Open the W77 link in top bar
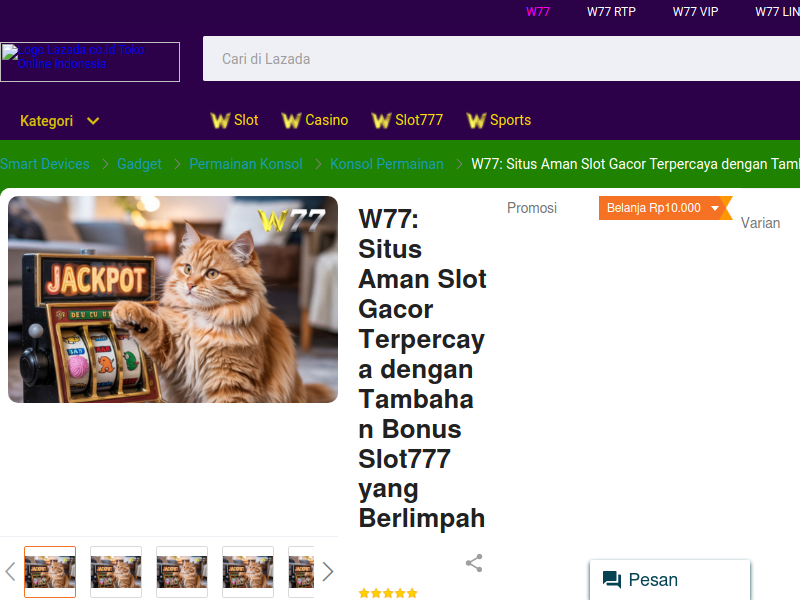The width and height of the screenshot is (800, 600). tap(538, 12)
